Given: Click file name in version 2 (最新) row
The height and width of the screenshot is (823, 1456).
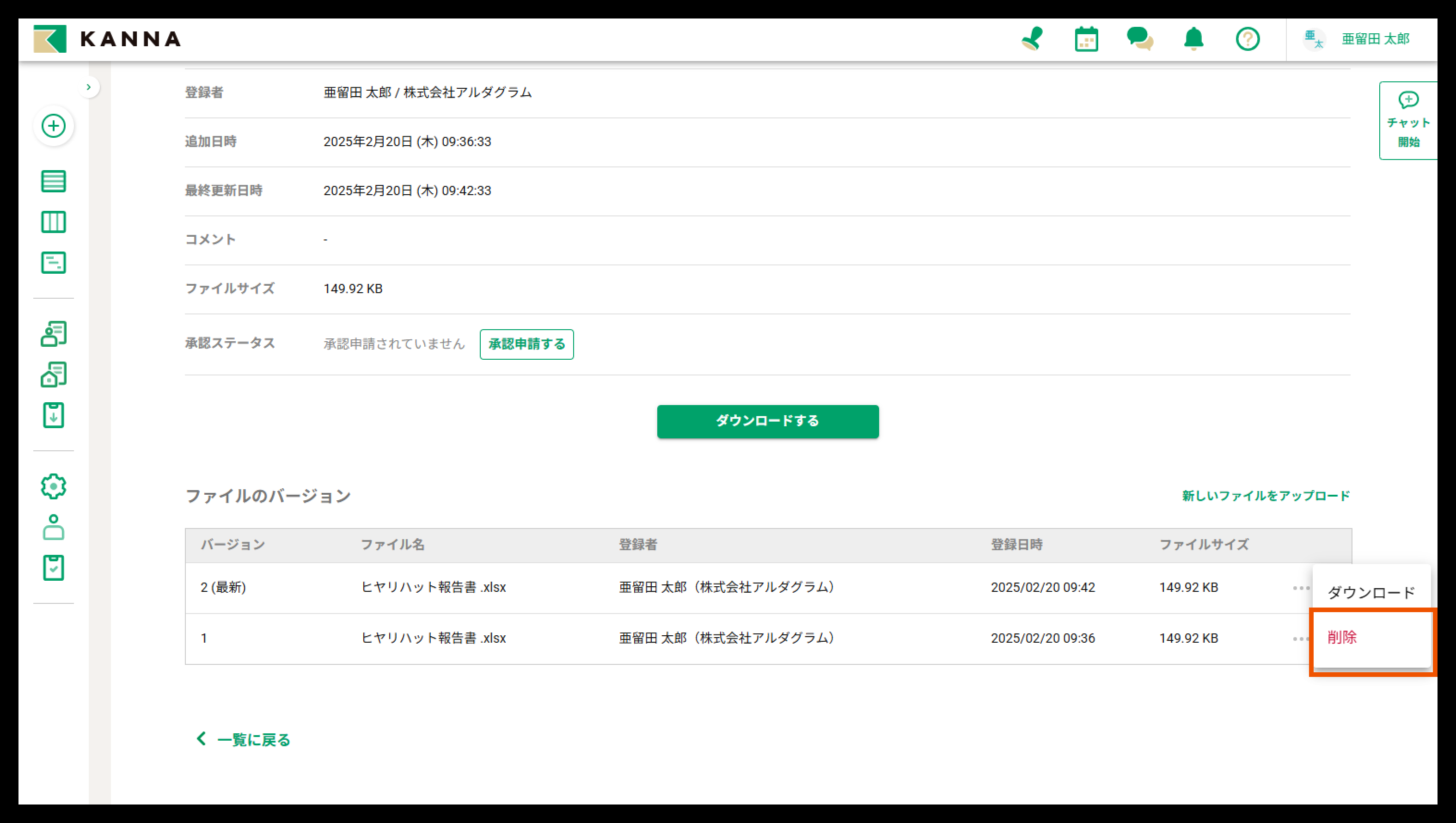Looking at the screenshot, I should [x=434, y=587].
